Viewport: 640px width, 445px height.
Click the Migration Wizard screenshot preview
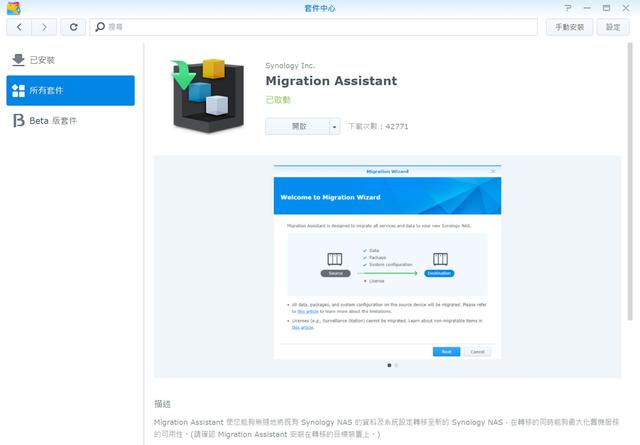(x=387, y=262)
